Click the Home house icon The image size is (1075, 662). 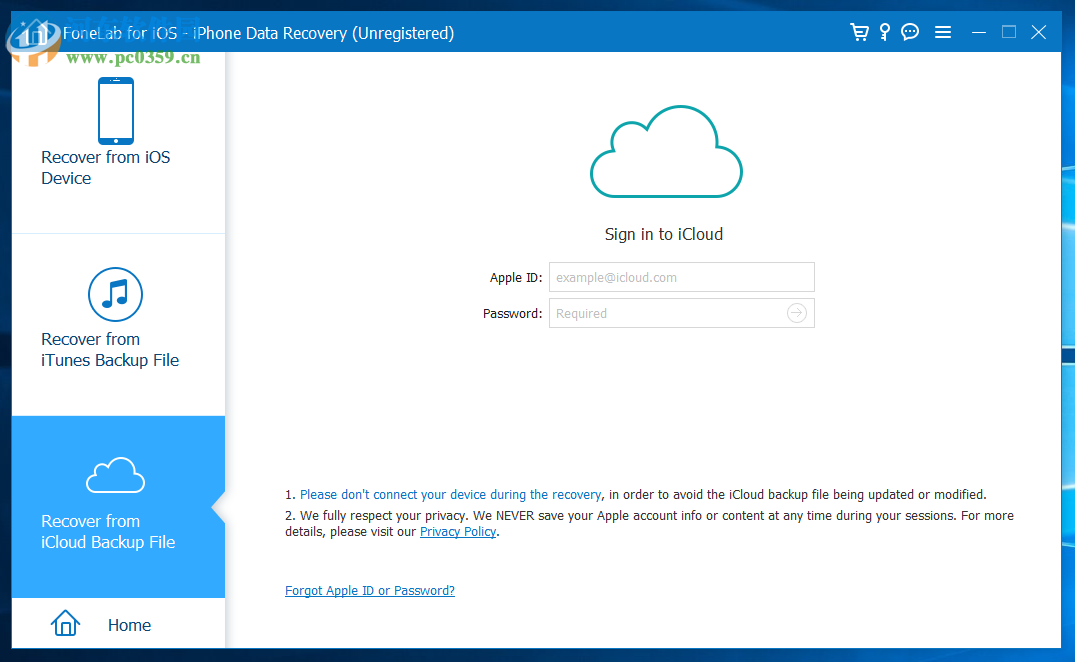(x=65, y=623)
